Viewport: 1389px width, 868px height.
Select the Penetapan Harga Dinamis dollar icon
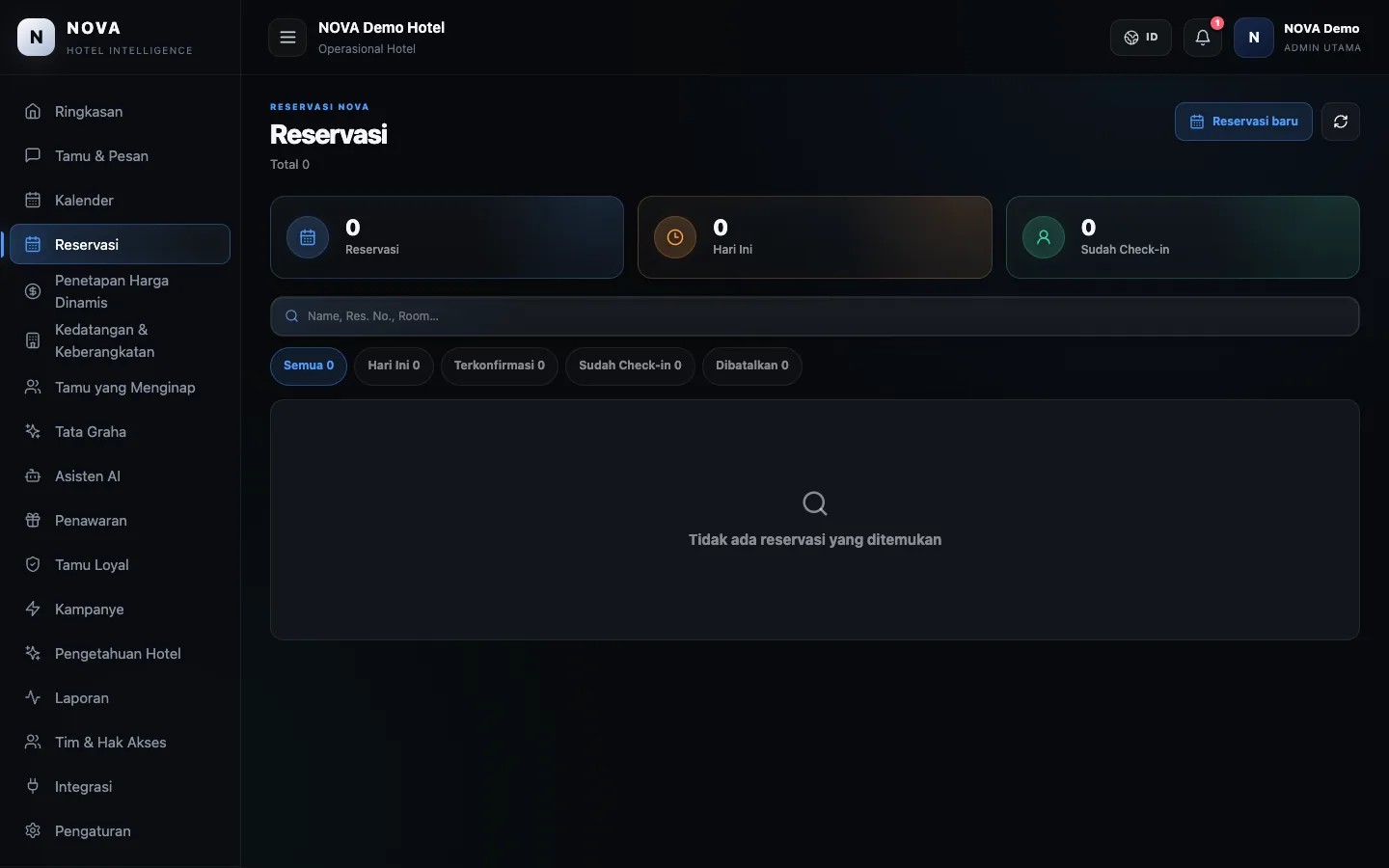(x=33, y=291)
